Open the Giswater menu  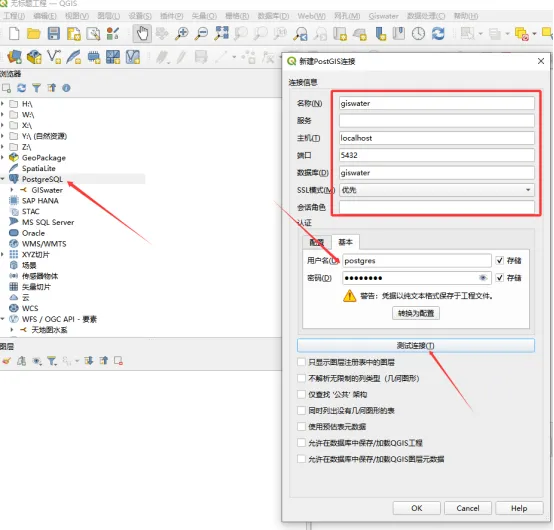tap(383, 16)
